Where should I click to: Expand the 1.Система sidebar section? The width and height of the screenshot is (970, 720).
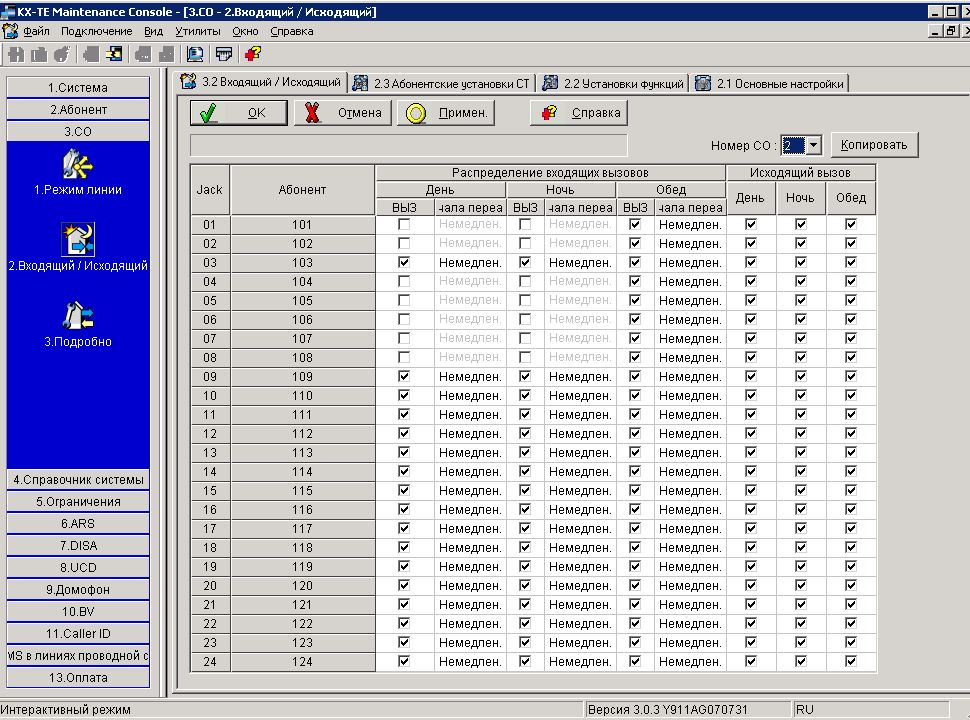pyautogui.click(x=78, y=87)
